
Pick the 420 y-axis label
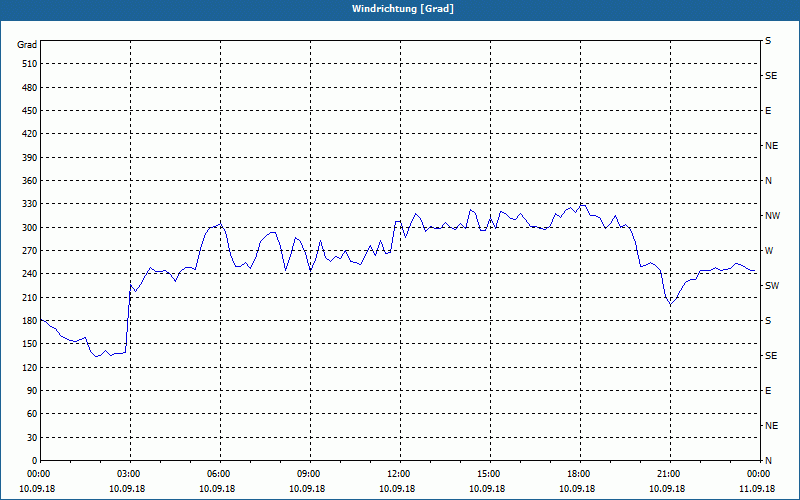click(x=30, y=134)
